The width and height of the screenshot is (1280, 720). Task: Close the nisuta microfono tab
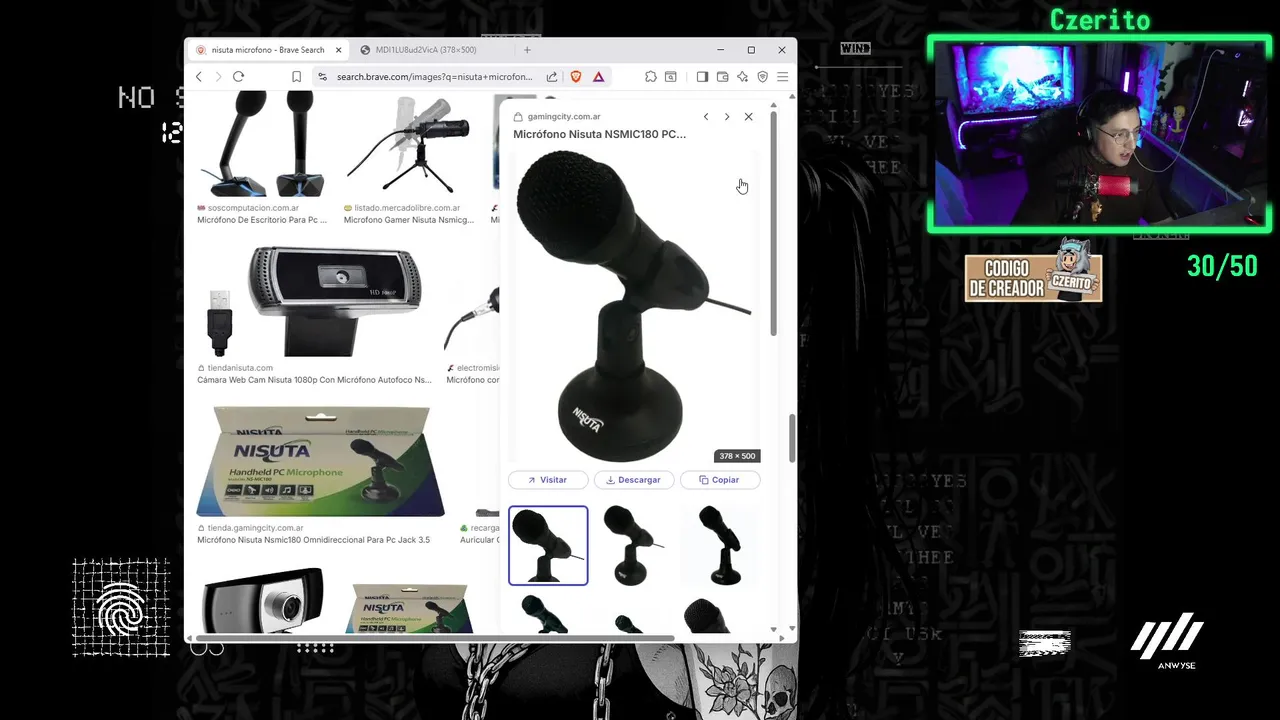339,50
